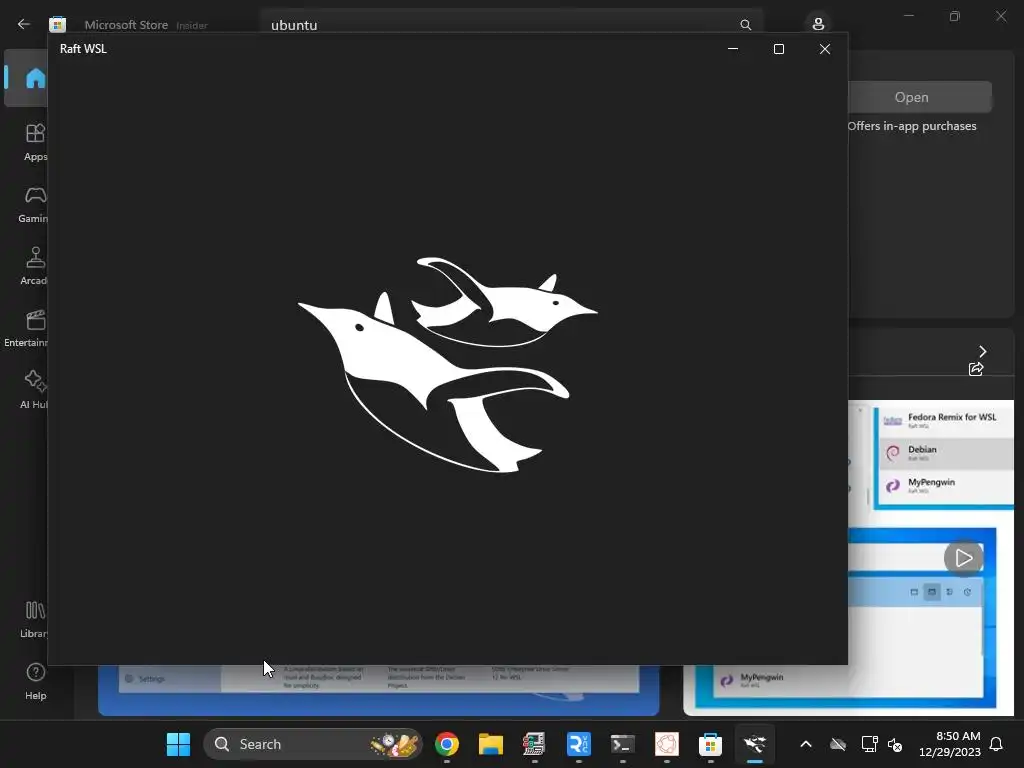Show hidden system tray icons

(x=806, y=744)
